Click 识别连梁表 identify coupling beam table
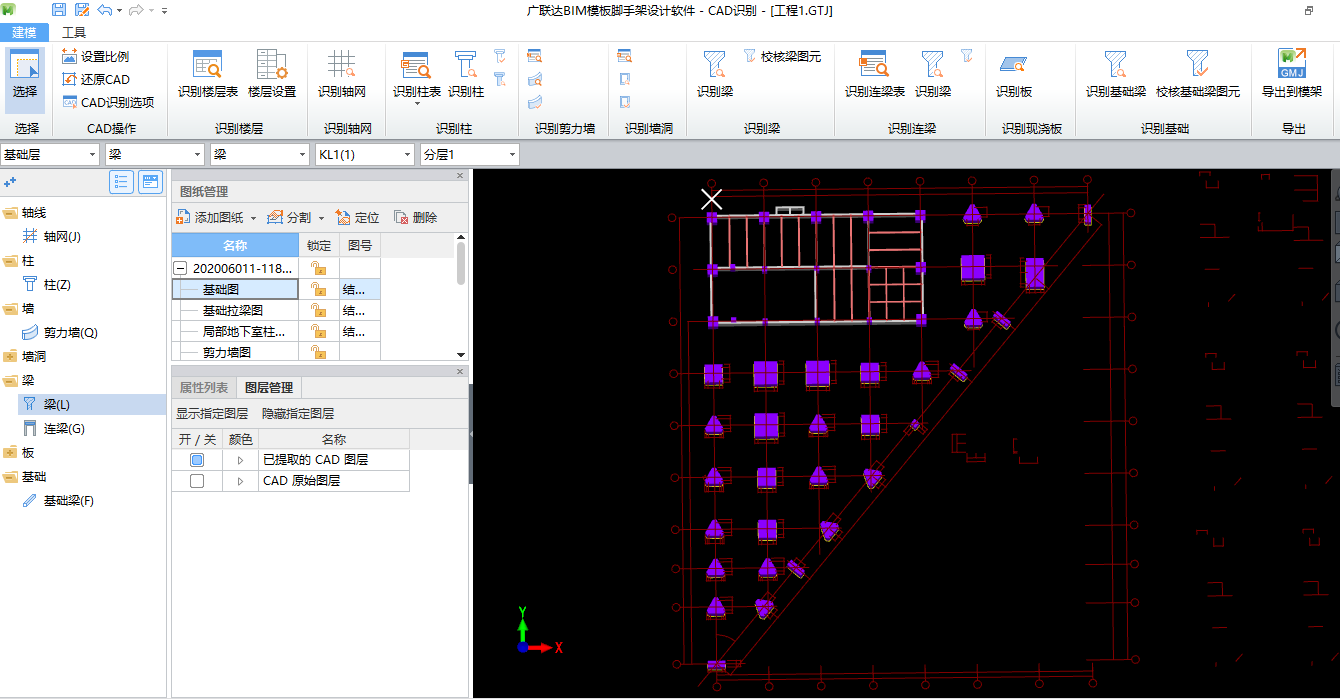The width and height of the screenshot is (1340, 699). (x=875, y=75)
